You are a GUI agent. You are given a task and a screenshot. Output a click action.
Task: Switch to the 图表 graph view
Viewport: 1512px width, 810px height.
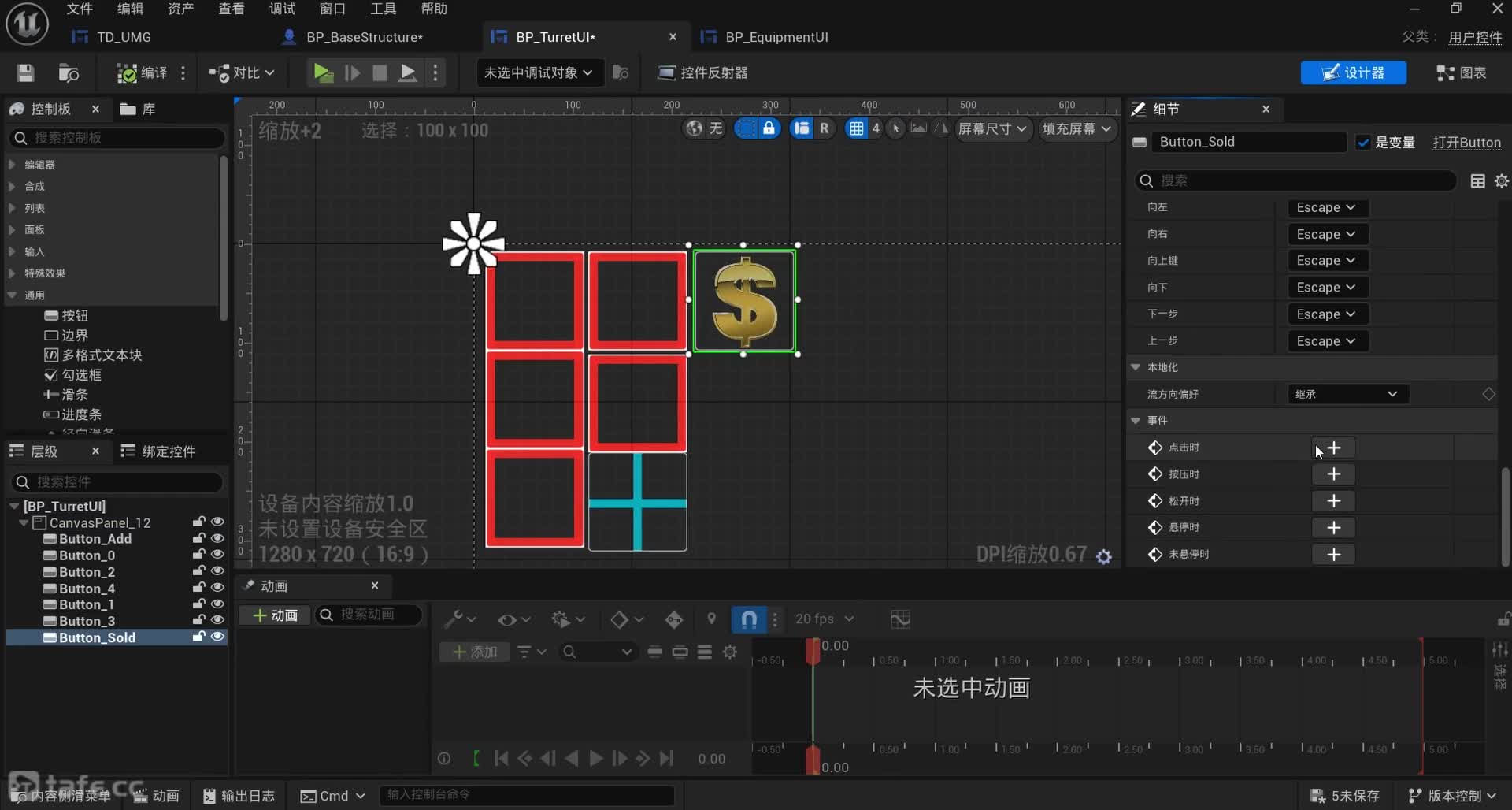click(x=1462, y=73)
